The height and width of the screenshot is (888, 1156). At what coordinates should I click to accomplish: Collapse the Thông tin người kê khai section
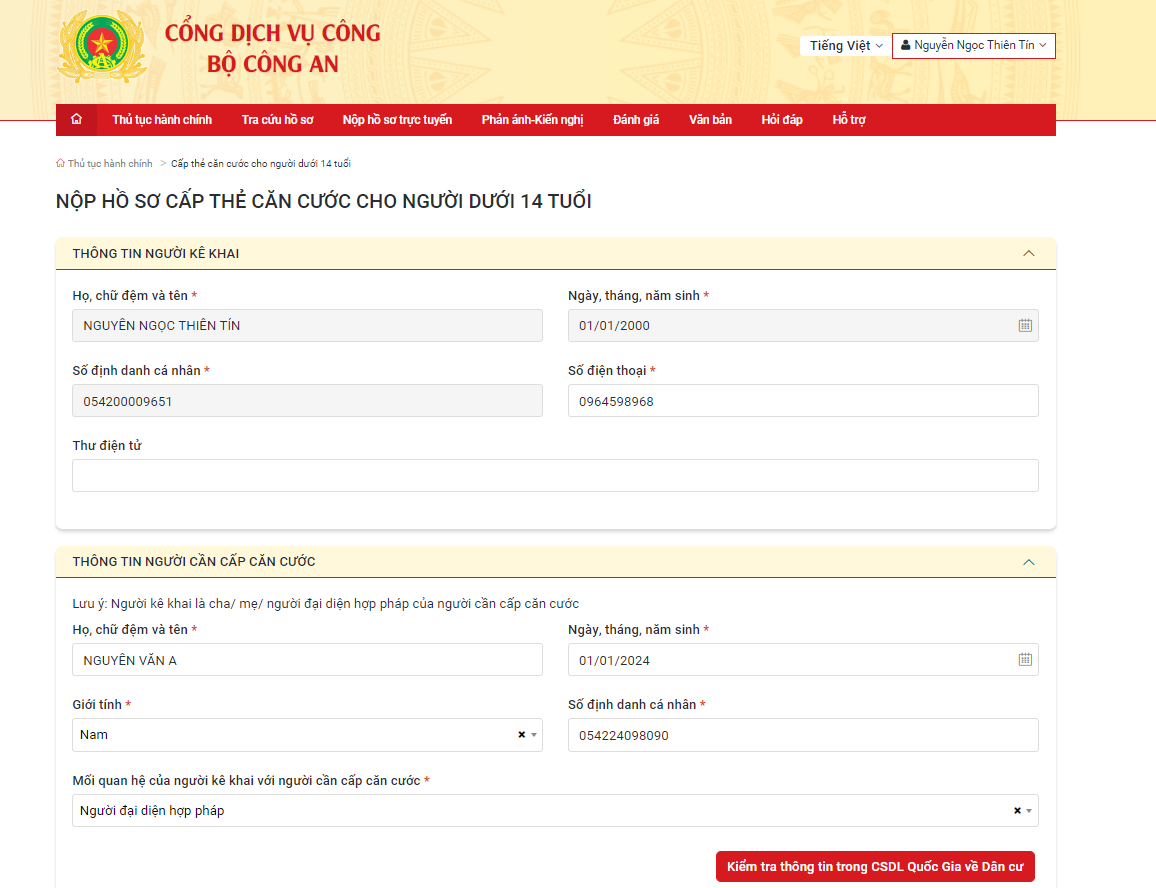(x=1028, y=254)
